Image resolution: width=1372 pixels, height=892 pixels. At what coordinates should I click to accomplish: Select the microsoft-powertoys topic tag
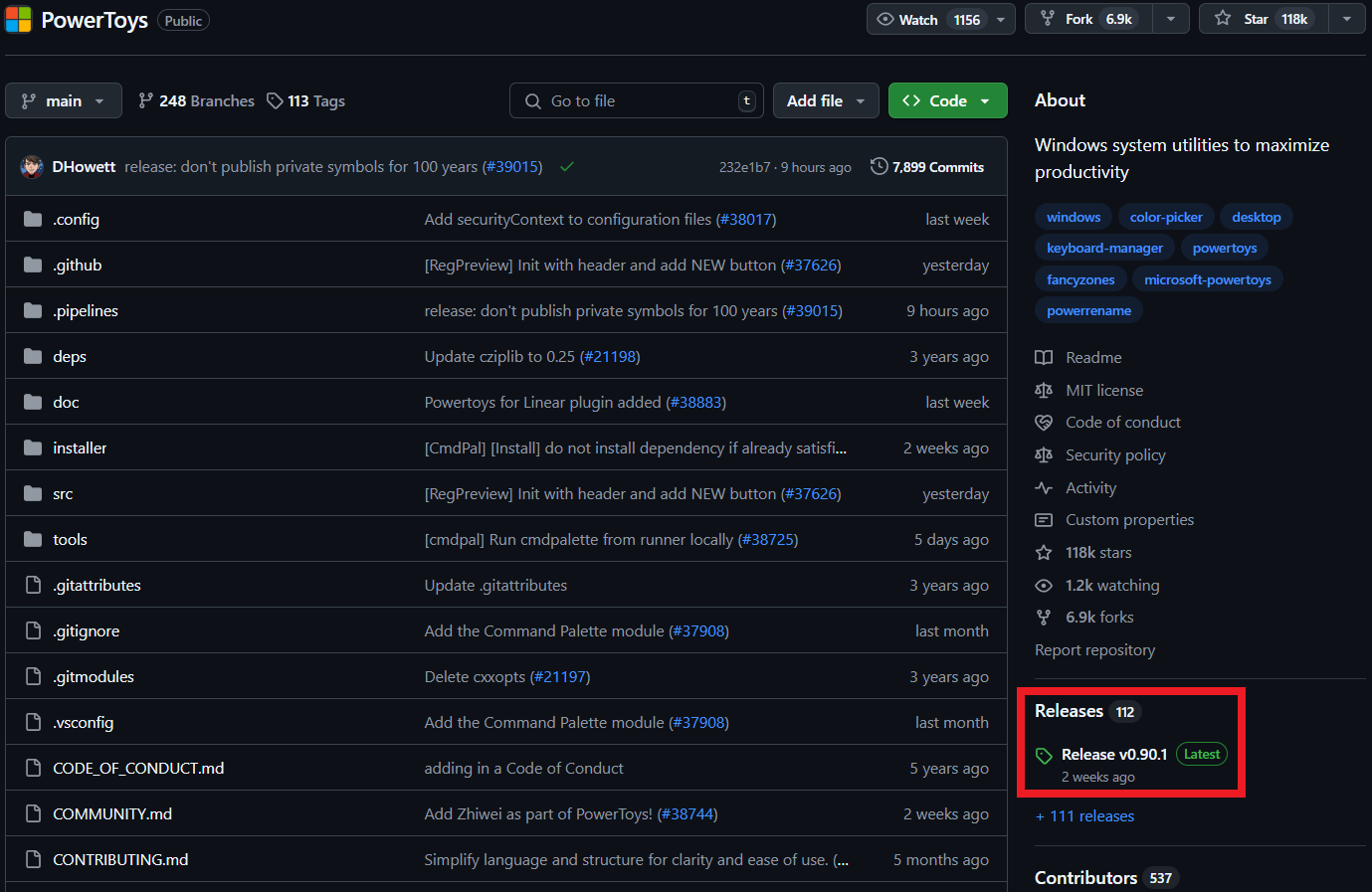tap(1208, 279)
